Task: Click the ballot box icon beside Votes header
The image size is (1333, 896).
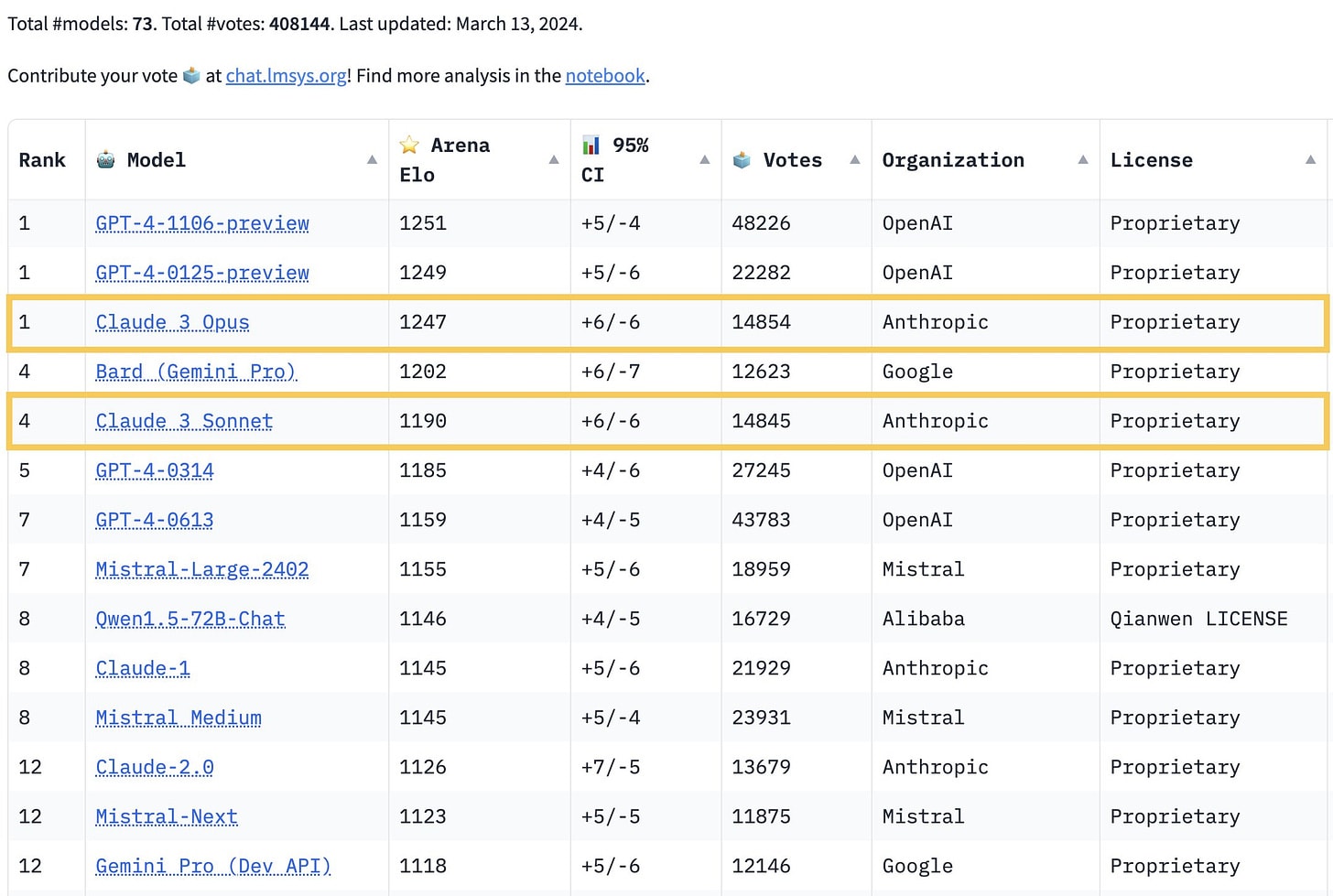Action: pyautogui.click(x=742, y=160)
